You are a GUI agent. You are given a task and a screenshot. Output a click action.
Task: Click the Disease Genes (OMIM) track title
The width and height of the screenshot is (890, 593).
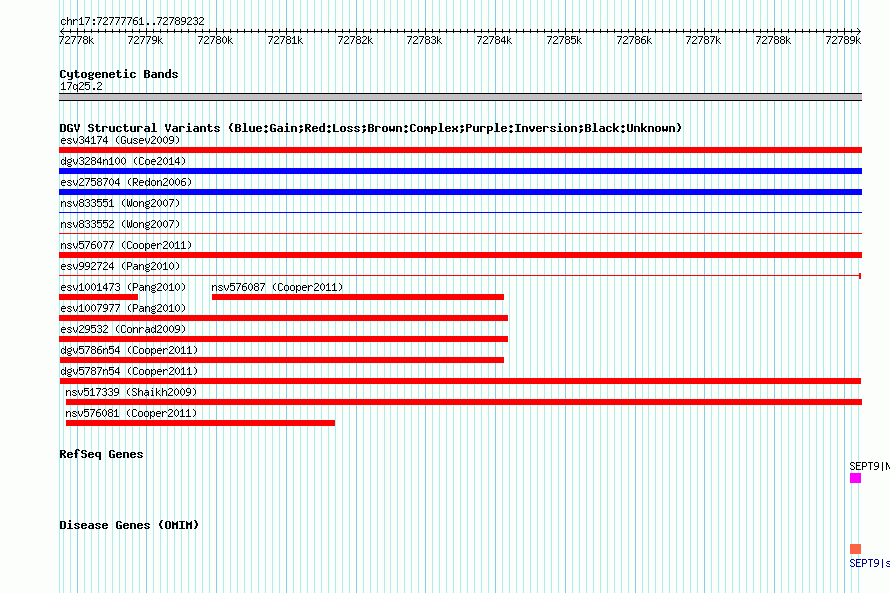tap(129, 525)
